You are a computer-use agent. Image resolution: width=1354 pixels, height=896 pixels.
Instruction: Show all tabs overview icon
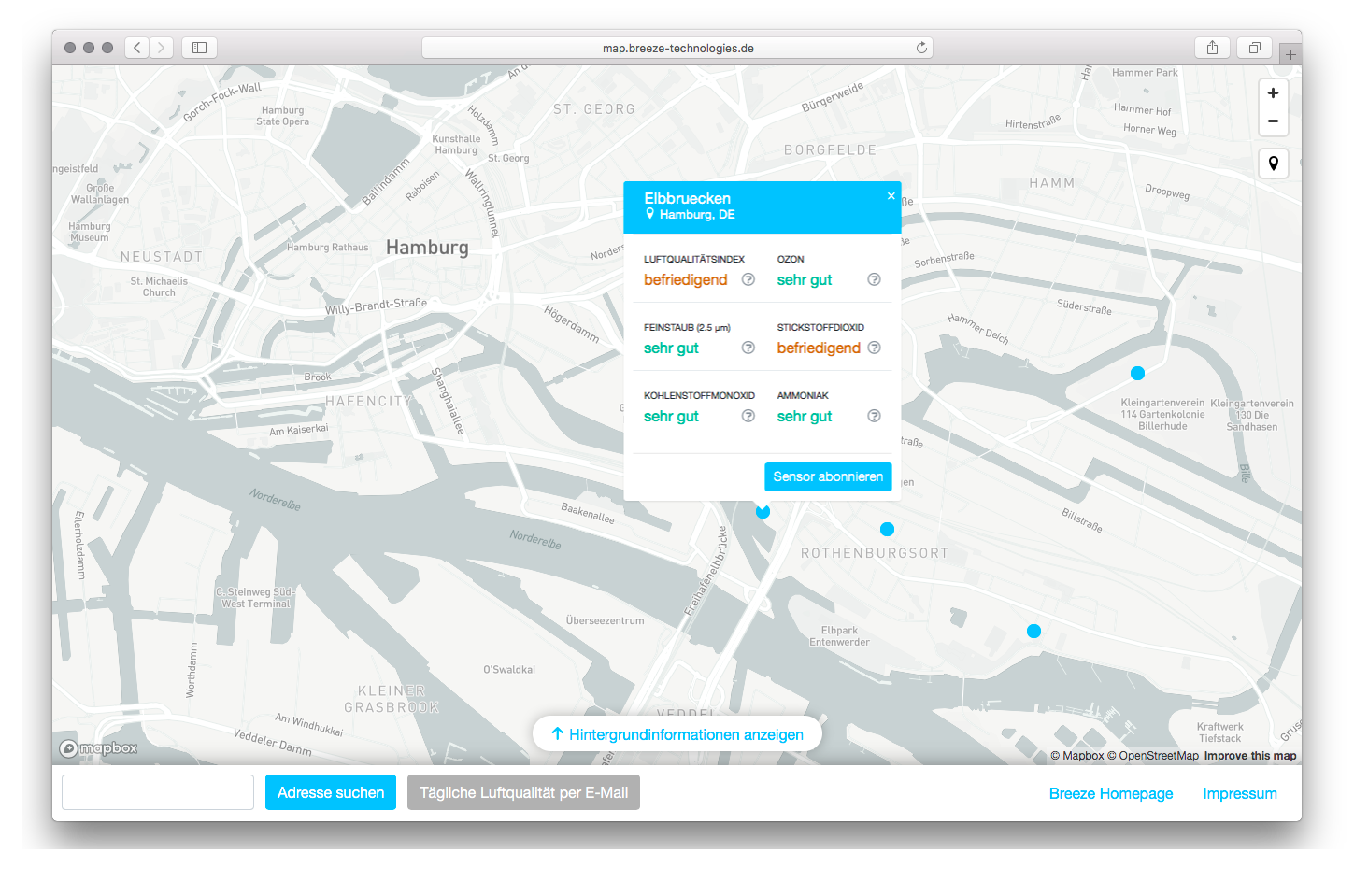coord(1255,48)
